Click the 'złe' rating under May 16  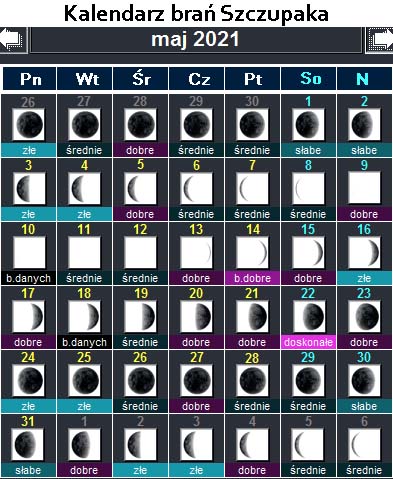click(364, 278)
